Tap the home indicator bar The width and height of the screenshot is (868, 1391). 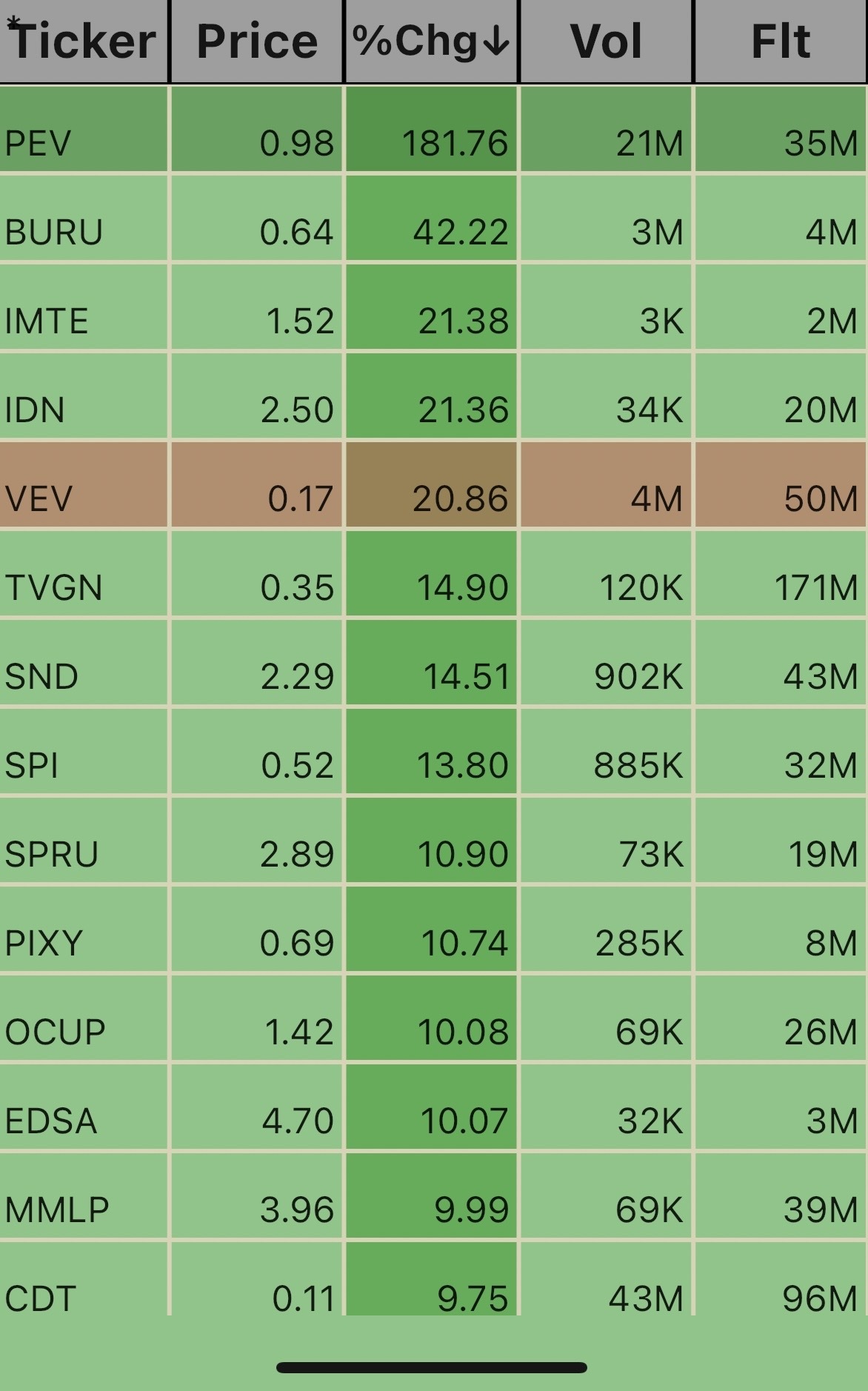(432, 1367)
